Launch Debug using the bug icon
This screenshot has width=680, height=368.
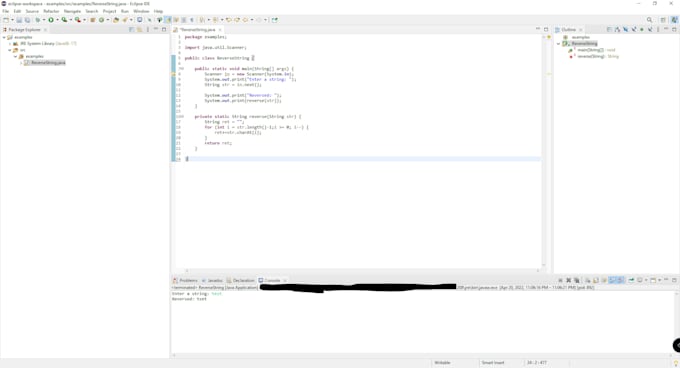[x=38, y=20]
